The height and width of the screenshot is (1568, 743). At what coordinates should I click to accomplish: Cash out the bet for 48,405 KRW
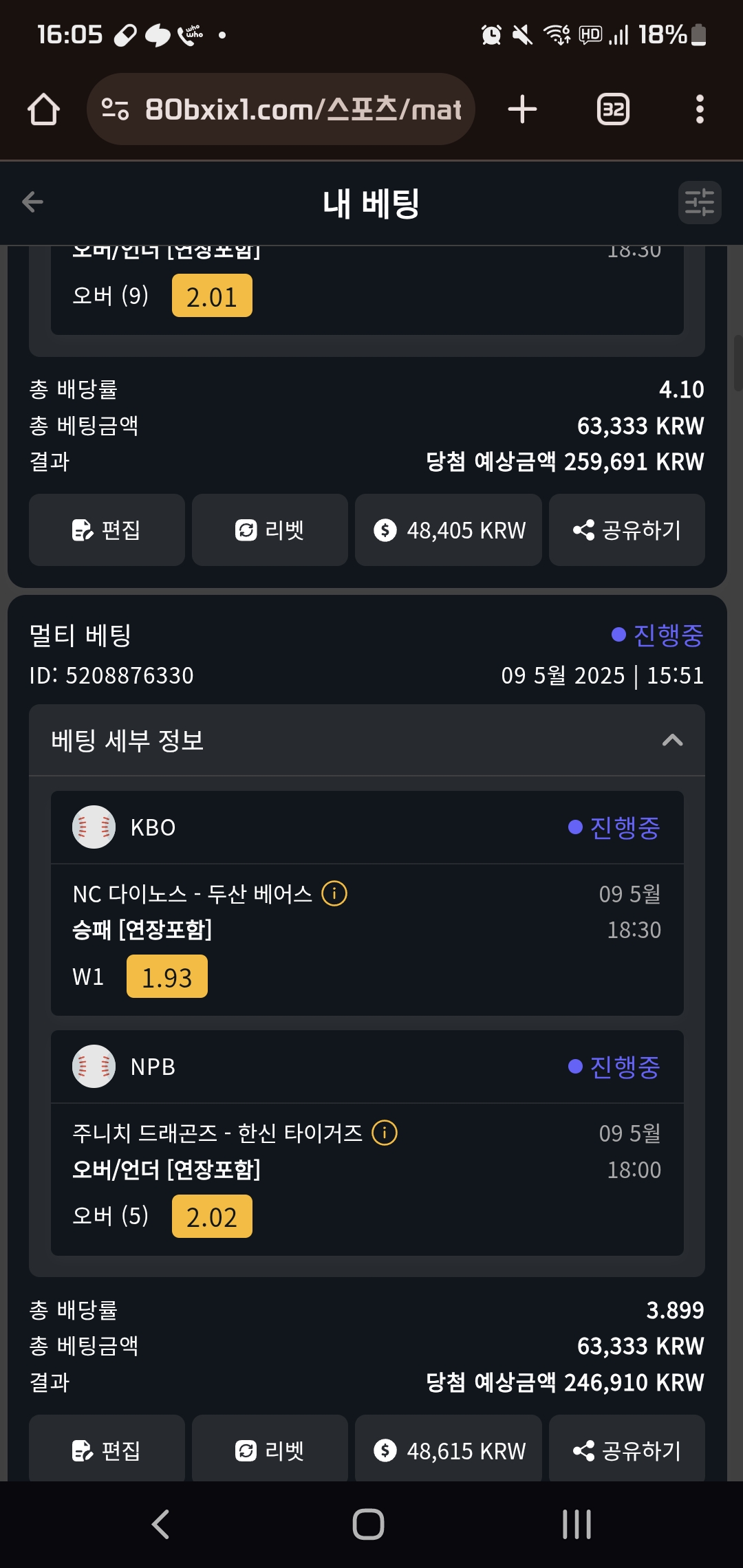[449, 530]
